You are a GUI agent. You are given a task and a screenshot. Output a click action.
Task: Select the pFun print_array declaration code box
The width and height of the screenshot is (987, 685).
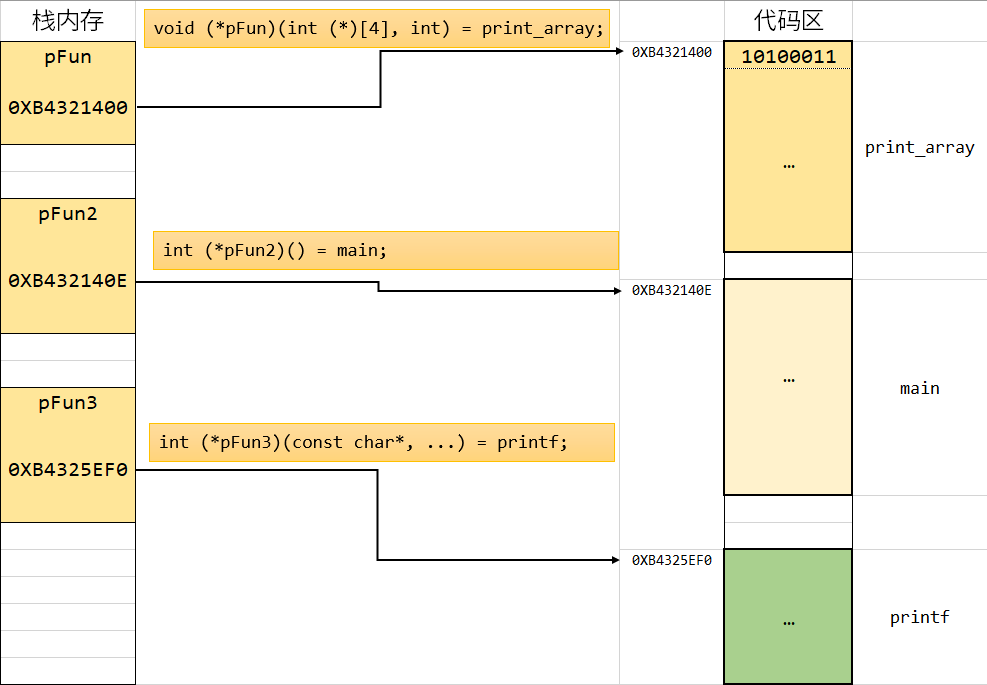[x=378, y=29]
